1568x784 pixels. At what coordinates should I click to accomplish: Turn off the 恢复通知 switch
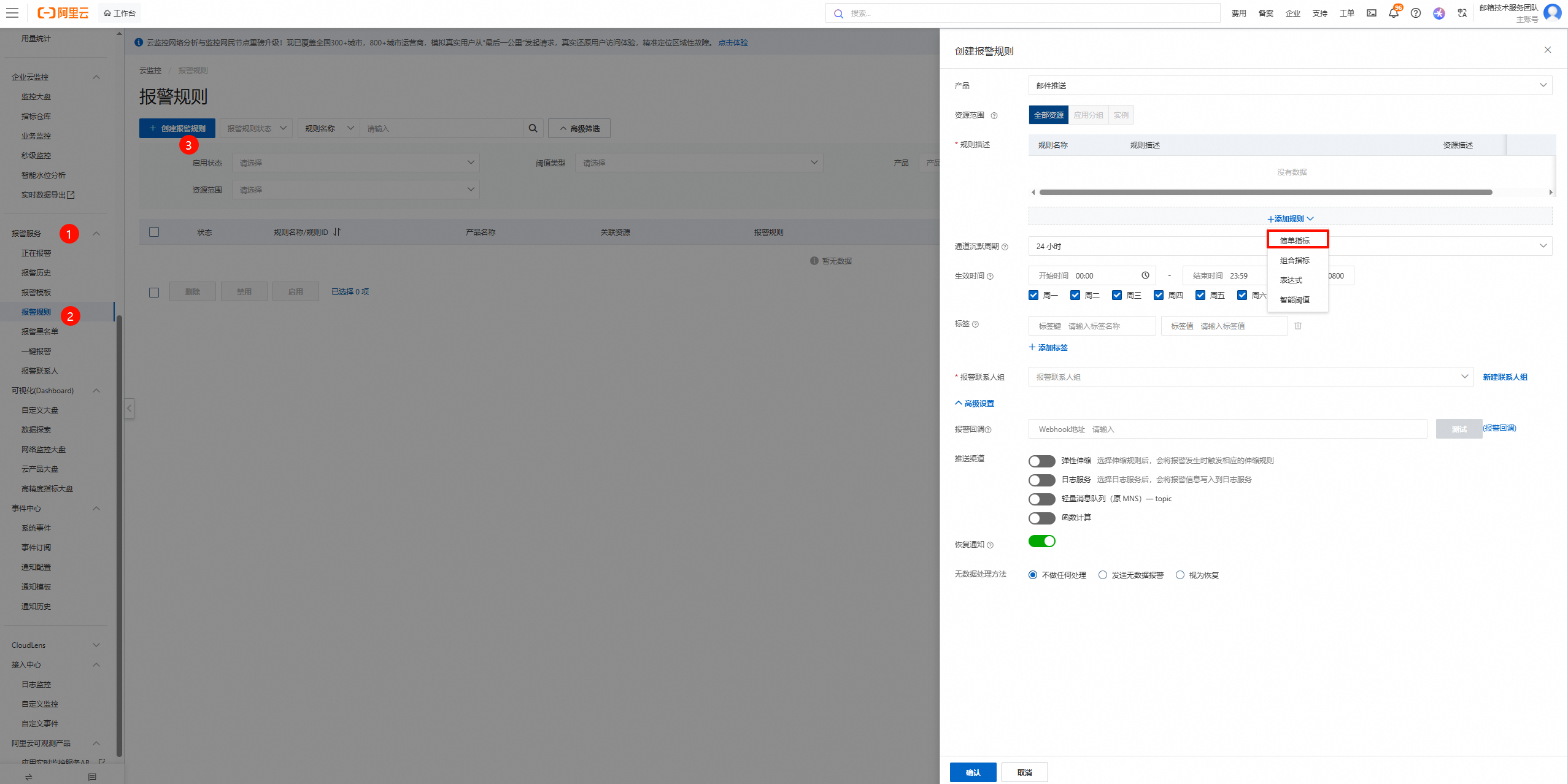[1041, 541]
